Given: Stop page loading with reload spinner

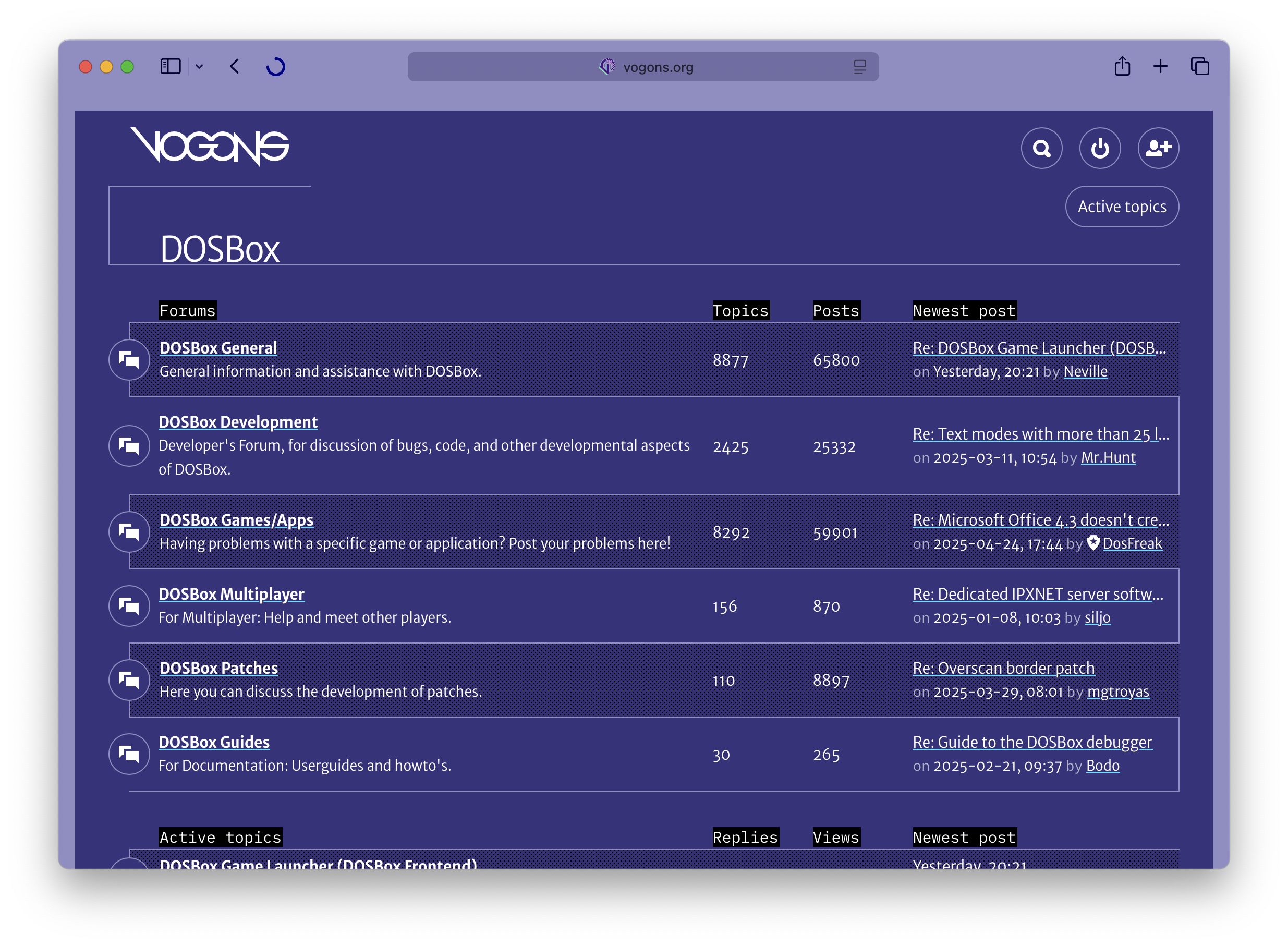Looking at the screenshot, I should coord(276,66).
